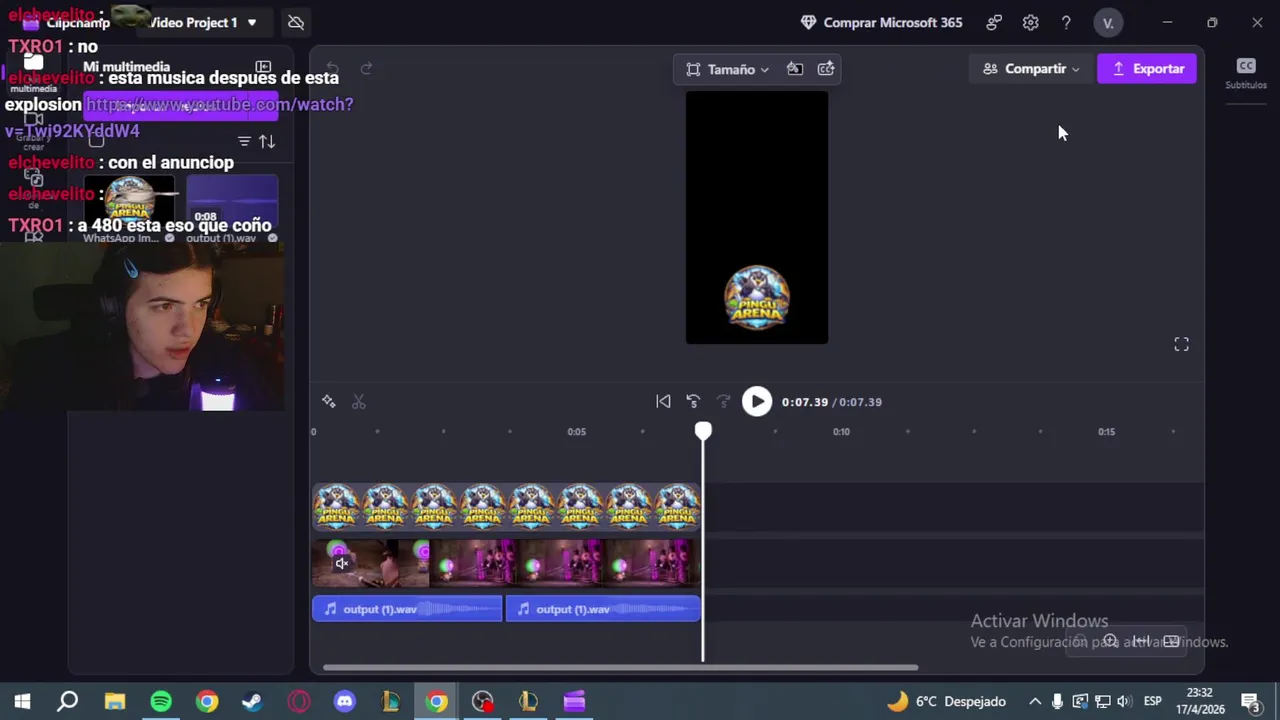Image resolution: width=1280 pixels, height=720 pixels.
Task: Open the Video Project 1 title dropdown
Action: pyautogui.click(x=203, y=23)
